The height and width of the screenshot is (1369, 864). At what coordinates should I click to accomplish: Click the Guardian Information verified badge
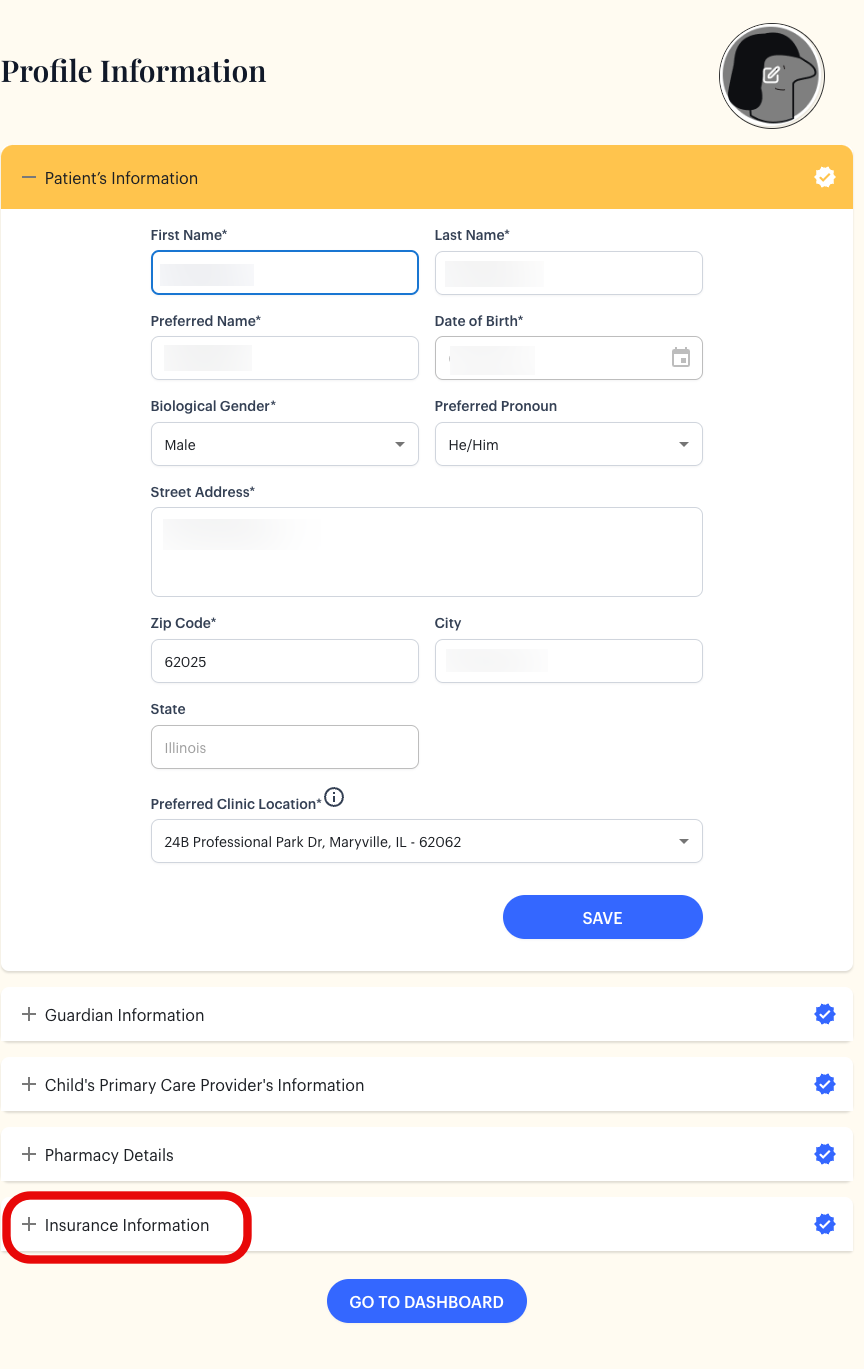(825, 1014)
